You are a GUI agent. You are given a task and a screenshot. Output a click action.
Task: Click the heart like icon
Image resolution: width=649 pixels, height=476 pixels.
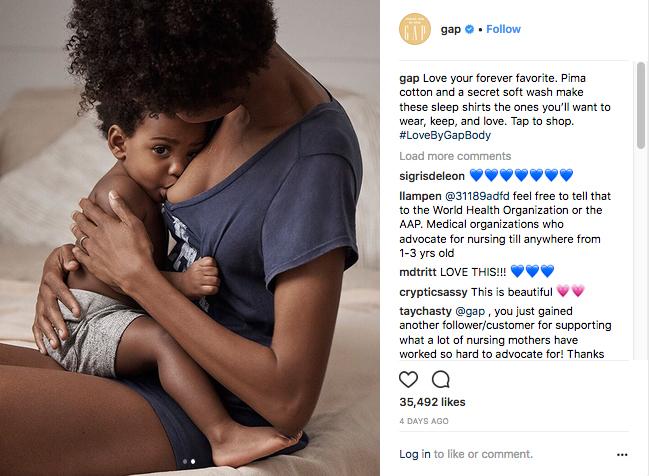point(408,379)
